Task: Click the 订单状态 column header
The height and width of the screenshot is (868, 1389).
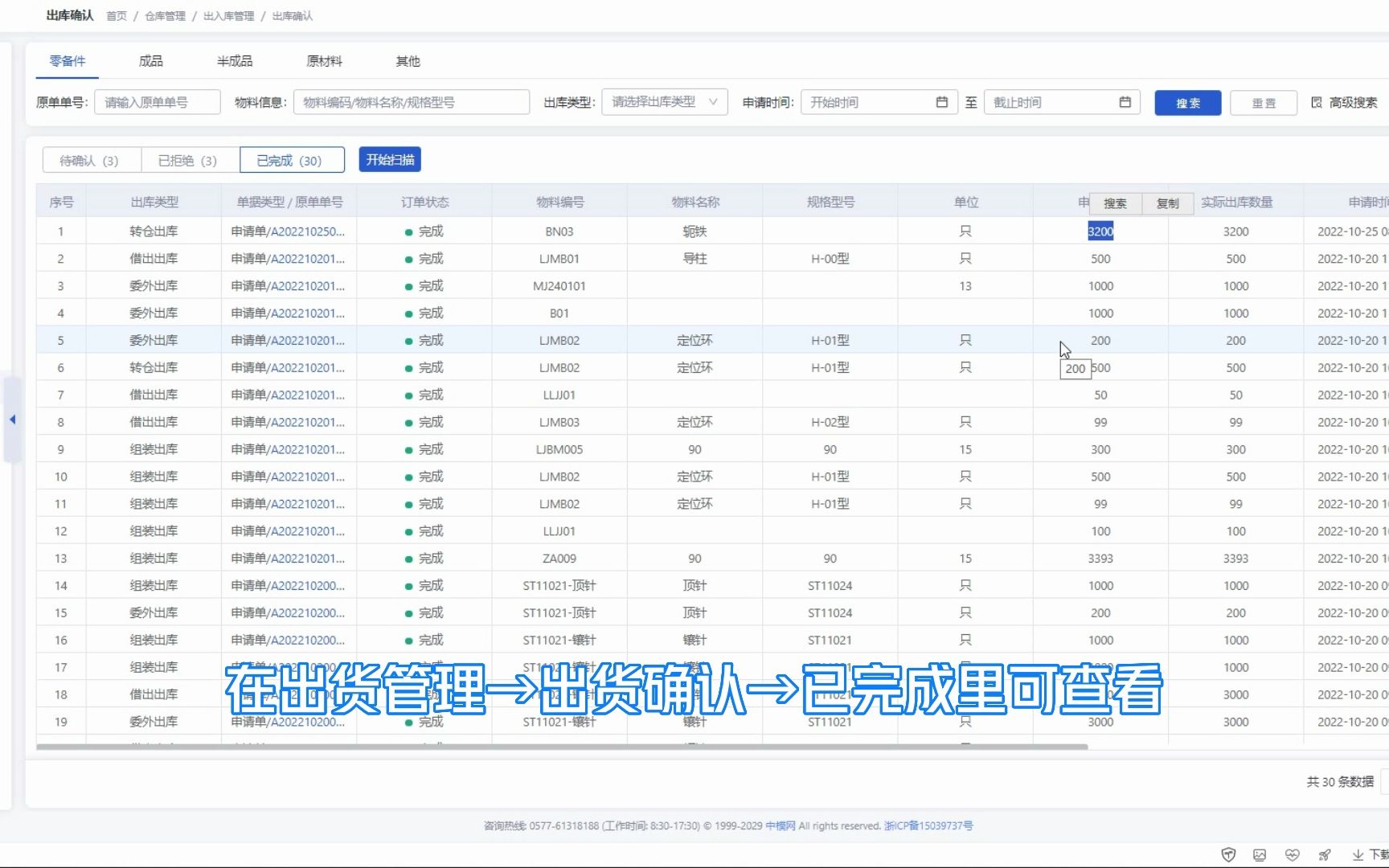Action: pos(424,202)
